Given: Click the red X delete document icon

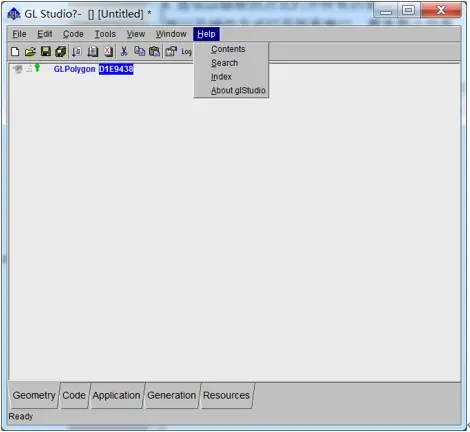Looking at the screenshot, I should 108,51.
